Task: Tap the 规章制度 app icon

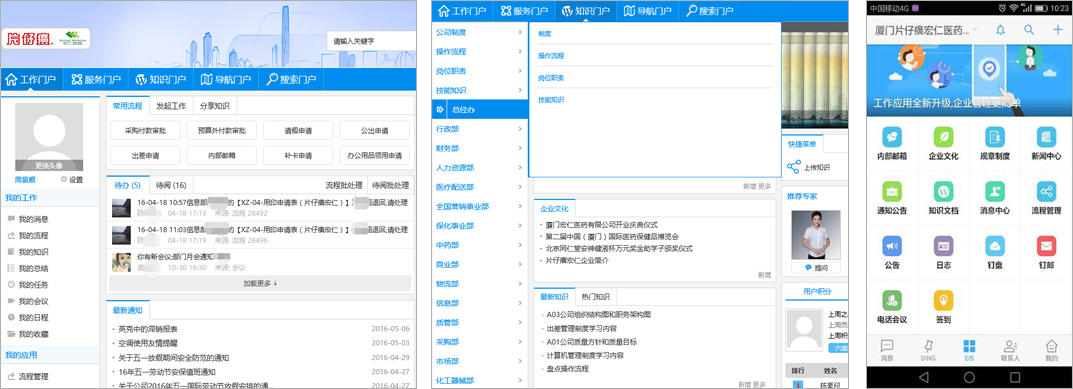Action: pyautogui.click(x=995, y=137)
